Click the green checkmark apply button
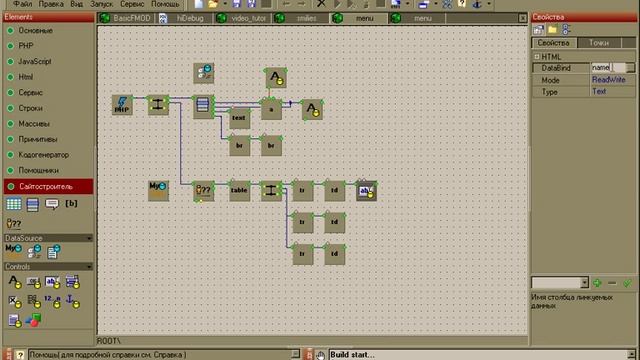 coord(627,282)
